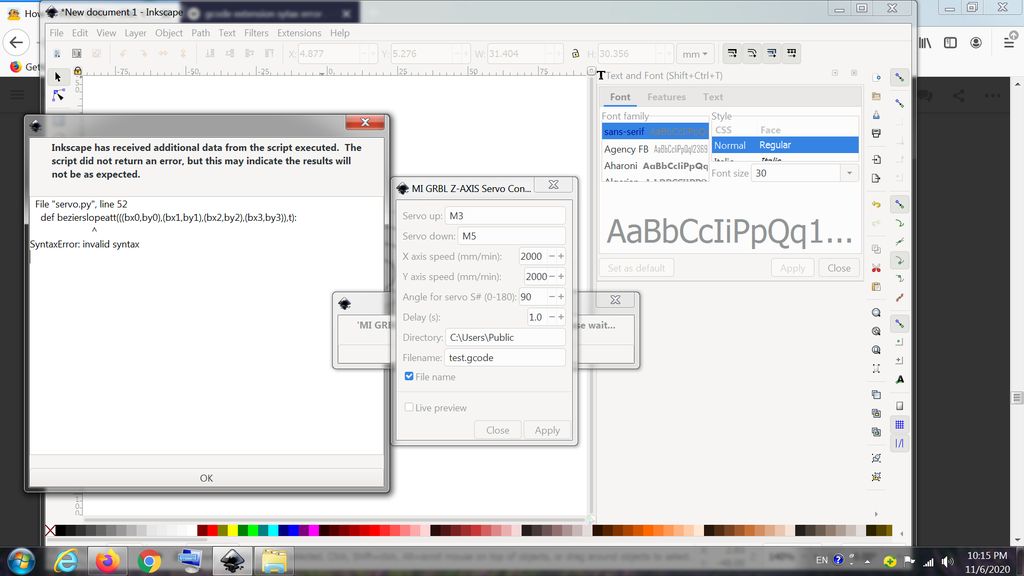Click the ruler guide lock icon
The height and width of the screenshot is (576, 1024).
point(78,71)
